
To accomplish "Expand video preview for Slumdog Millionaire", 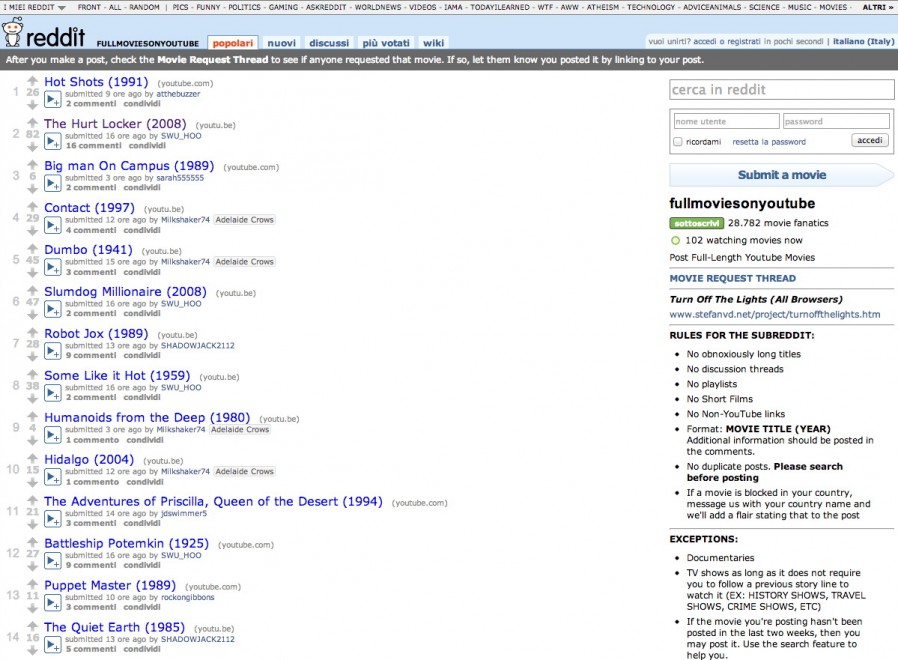I will tap(53, 309).
